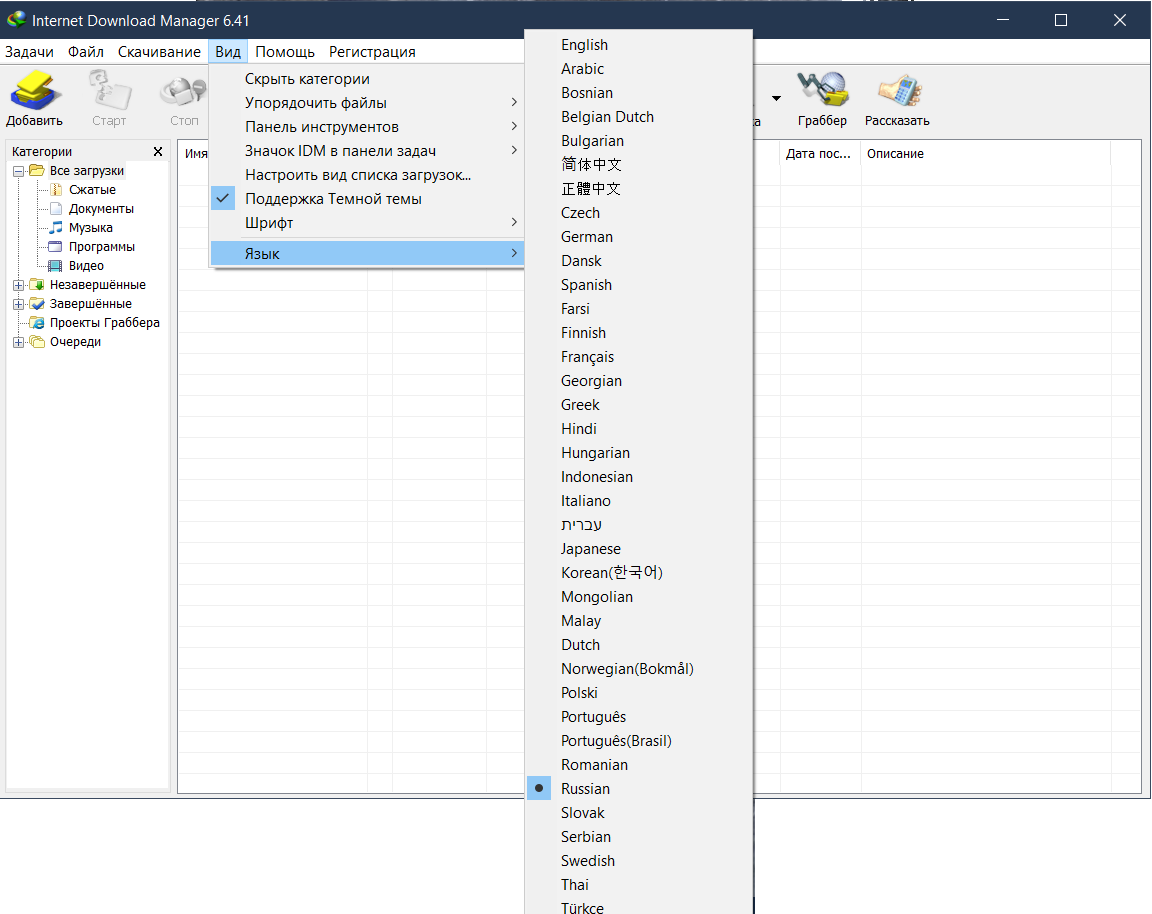Select Japanese language

[x=639, y=549]
